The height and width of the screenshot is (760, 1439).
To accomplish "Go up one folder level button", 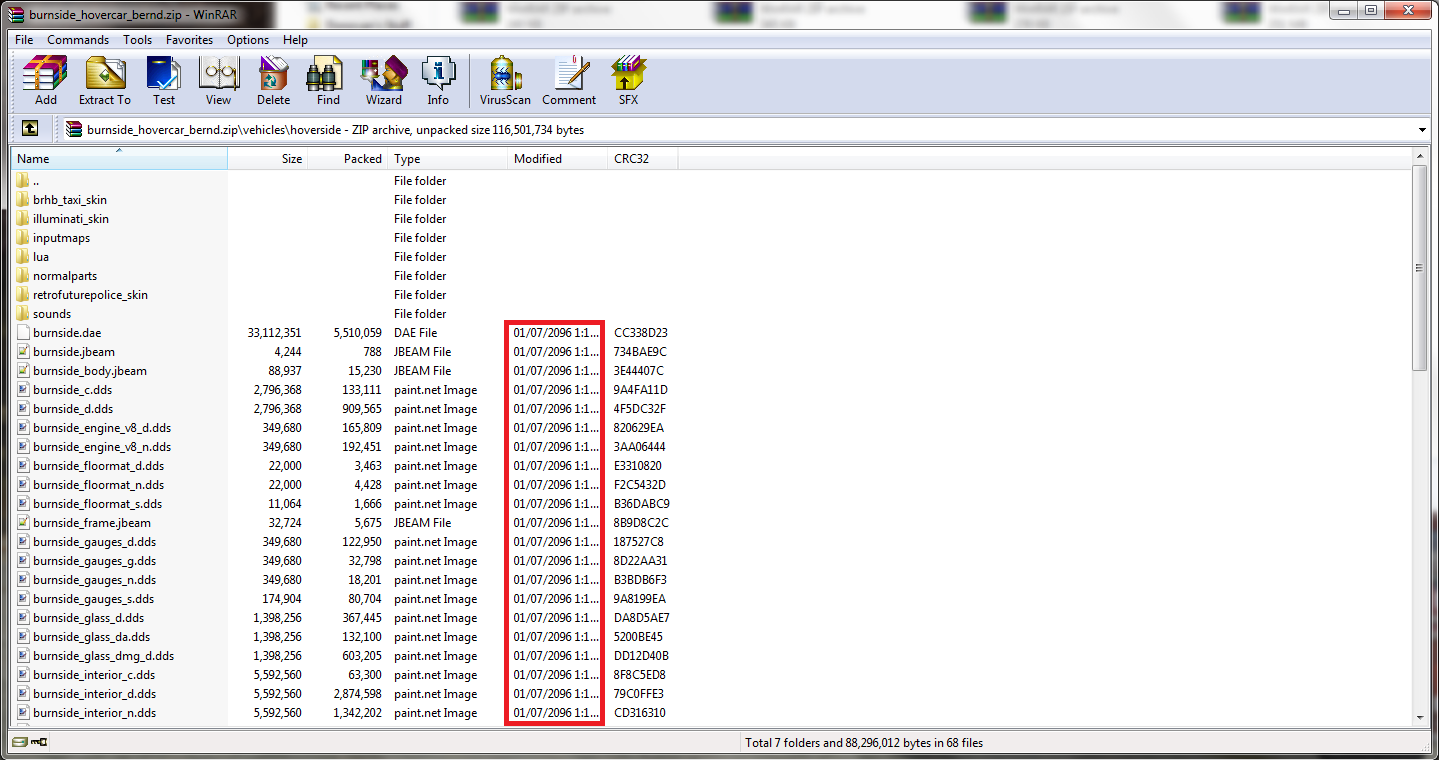I will (30, 129).
